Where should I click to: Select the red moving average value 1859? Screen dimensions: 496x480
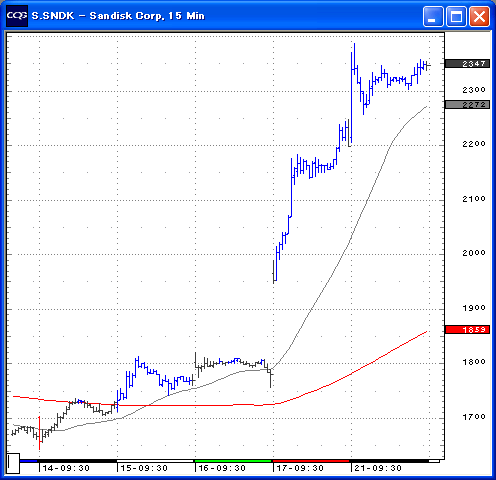tap(467, 330)
